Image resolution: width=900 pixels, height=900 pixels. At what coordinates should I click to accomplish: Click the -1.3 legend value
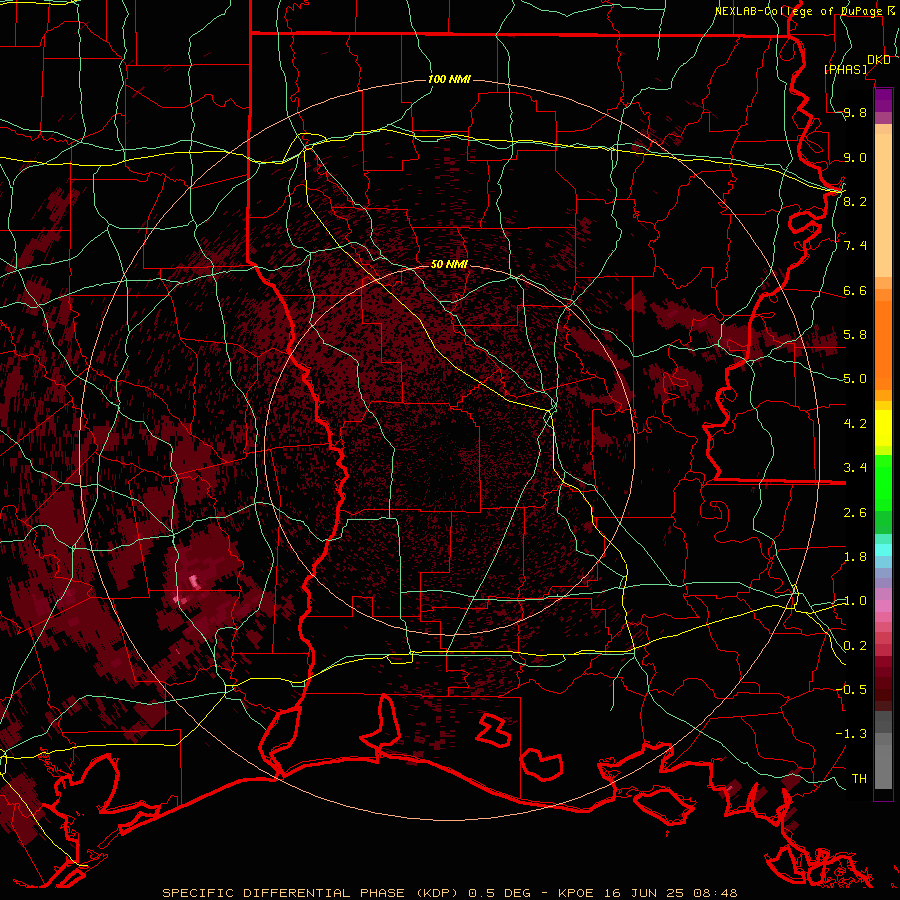pyautogui.click(x=851, y=734)
